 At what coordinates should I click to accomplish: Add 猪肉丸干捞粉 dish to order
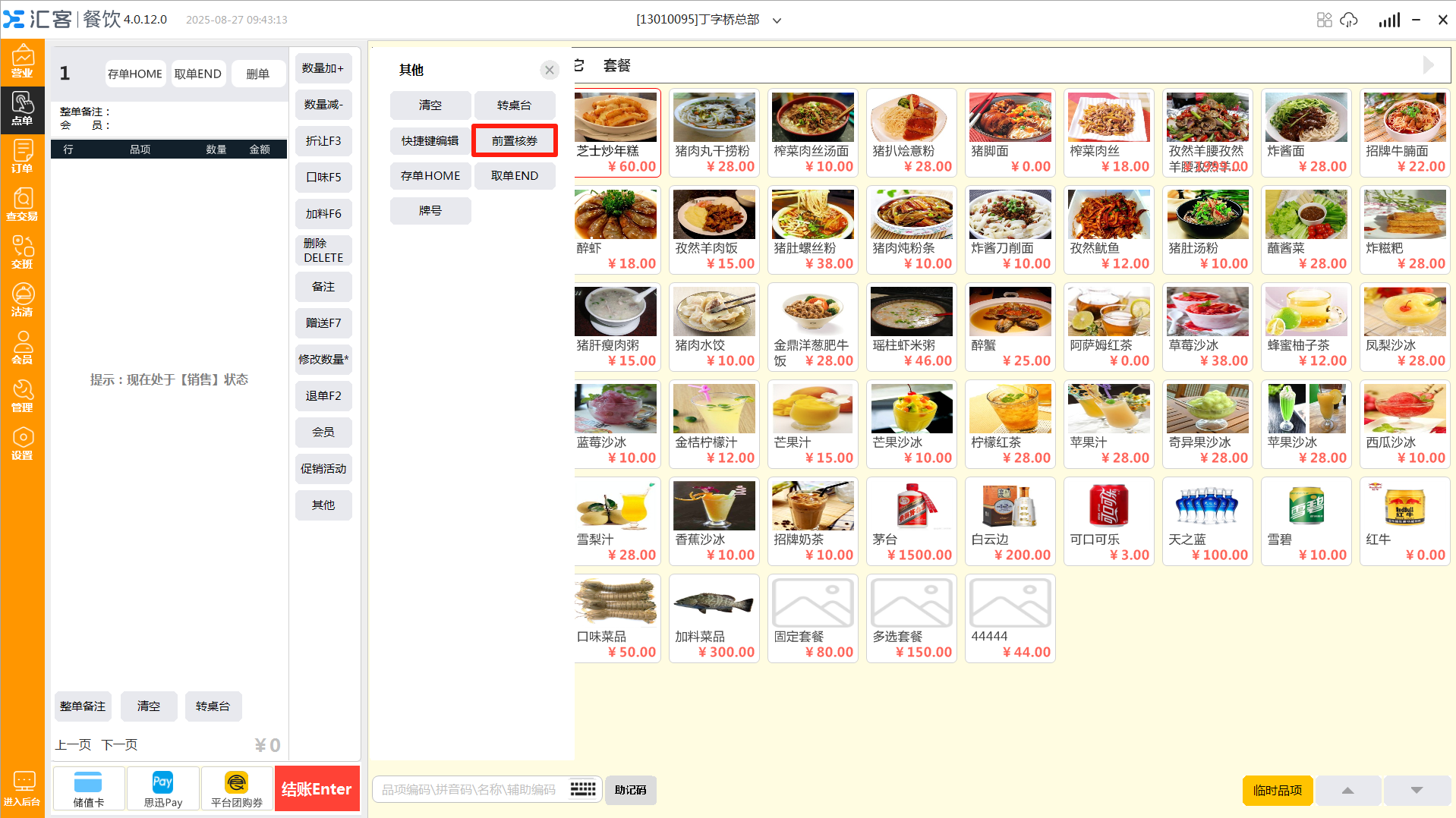(714, 133)
